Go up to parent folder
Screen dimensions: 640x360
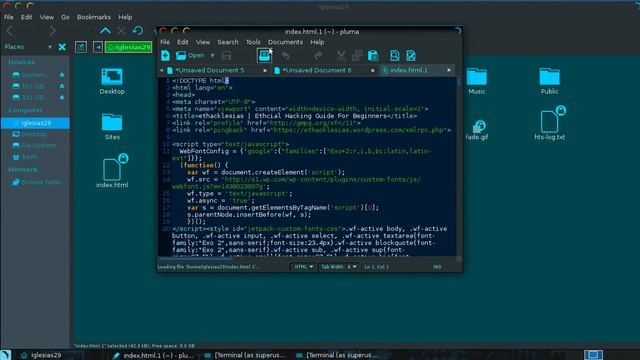(105, 31)
